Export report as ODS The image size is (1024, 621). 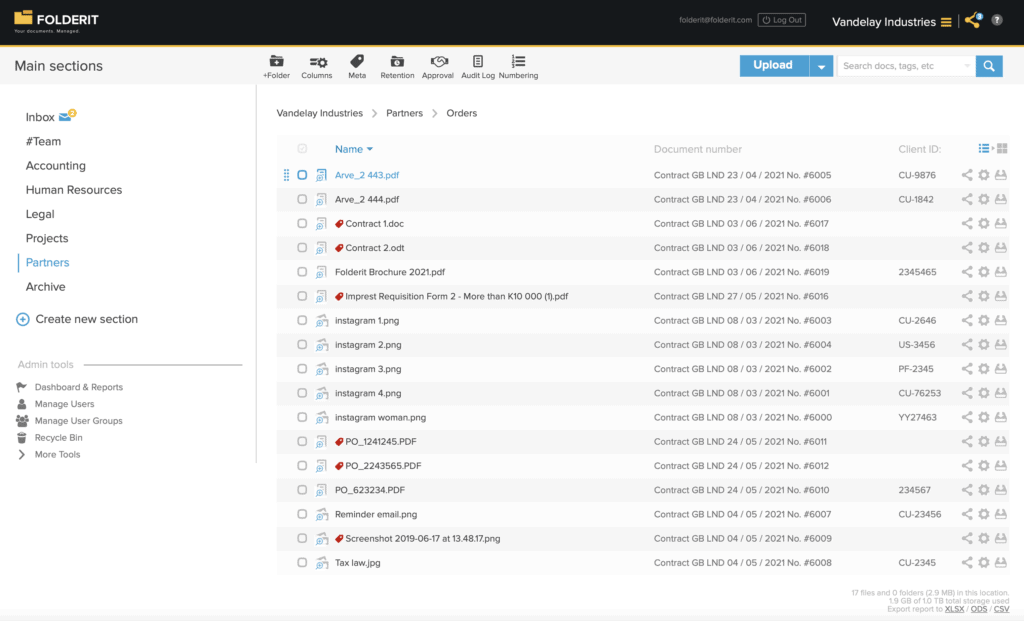point(979,609)
